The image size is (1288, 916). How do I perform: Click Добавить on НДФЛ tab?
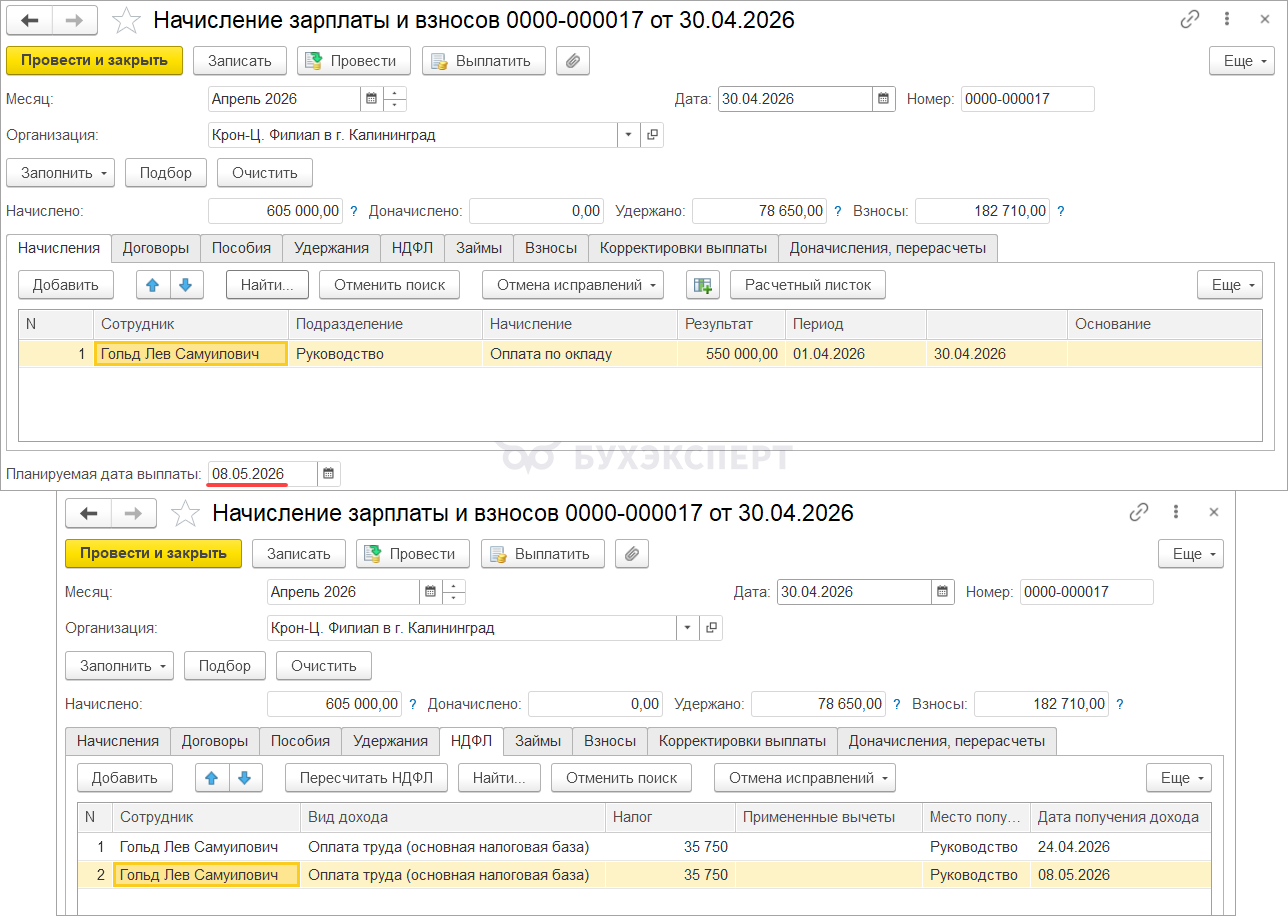point(125,778)
